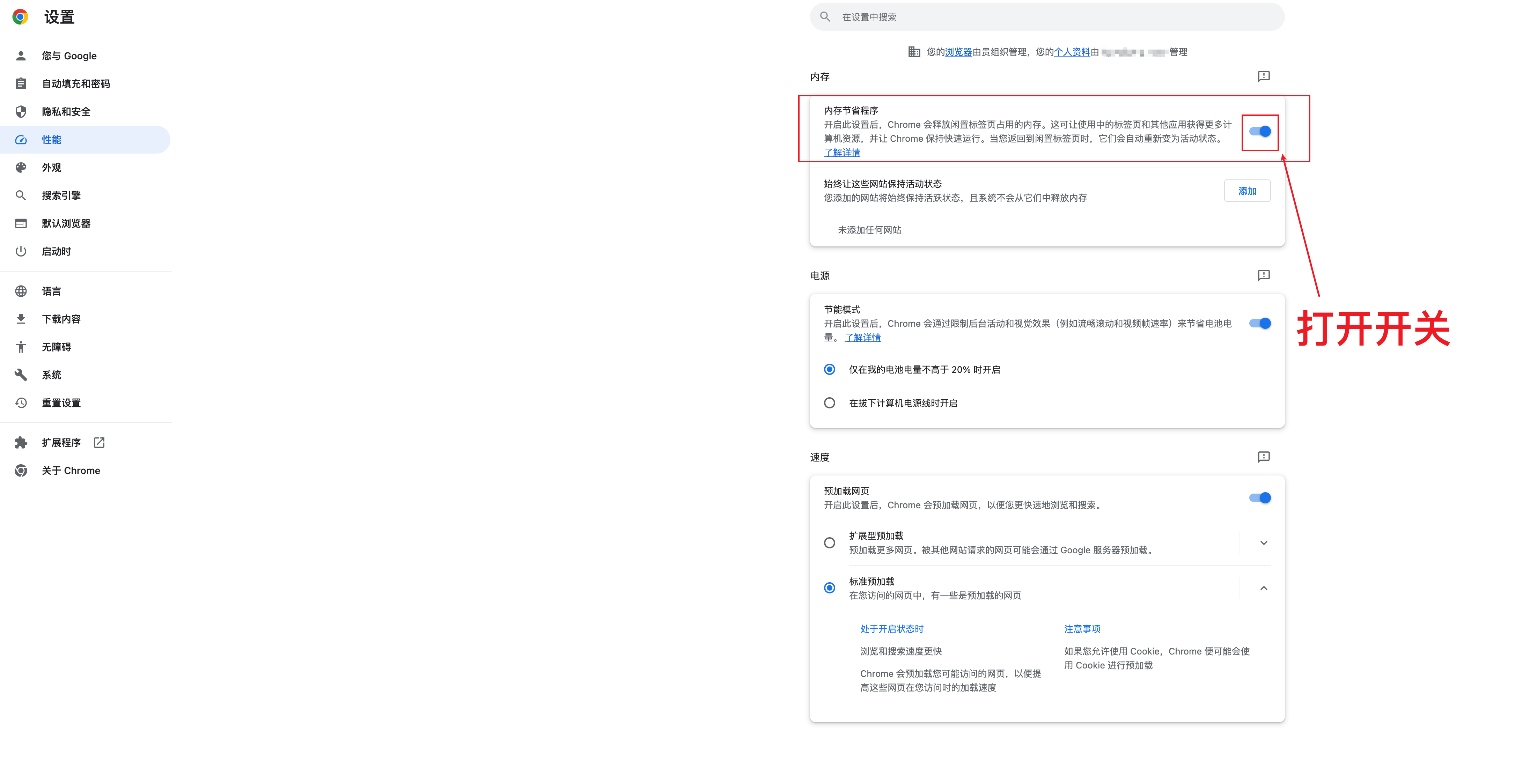Viewport: 1530px width, 784px height.
Task: Choose the 扩展型预加载 radio button
Action: (x=830, y=543)
